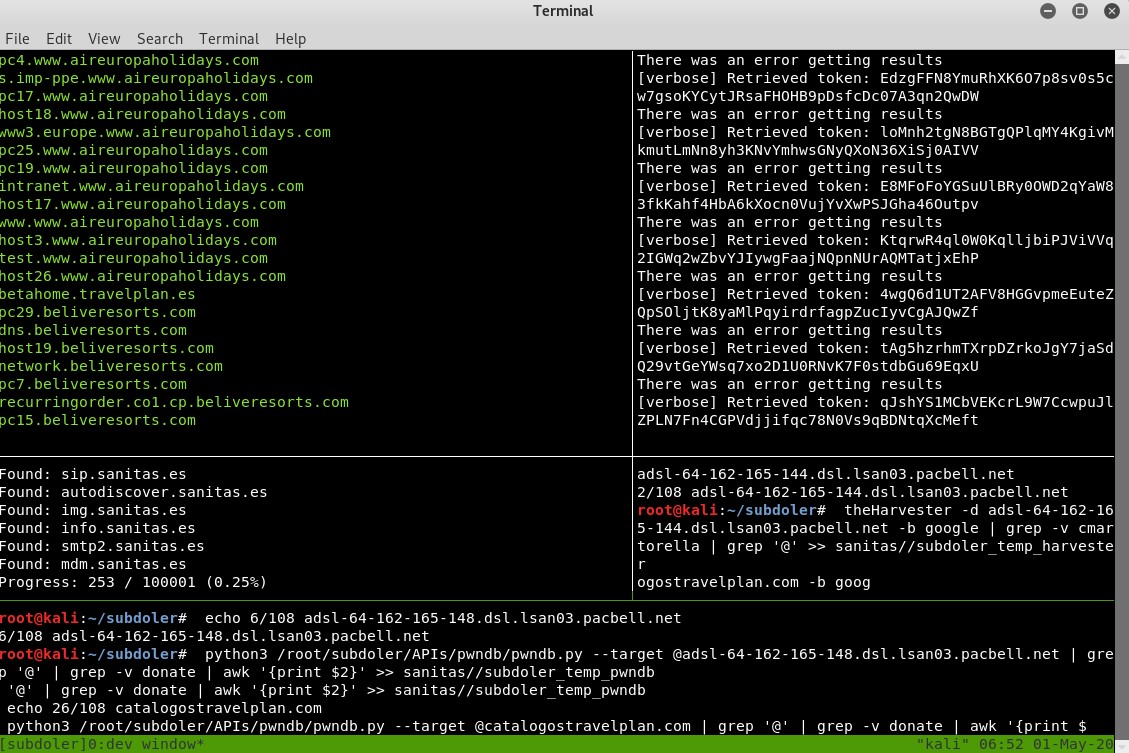Click 'Progress: 253 / 100001 (0.25%)' line
The height and width of the screenshot is (753, 1129).
[x=133, y=582]
